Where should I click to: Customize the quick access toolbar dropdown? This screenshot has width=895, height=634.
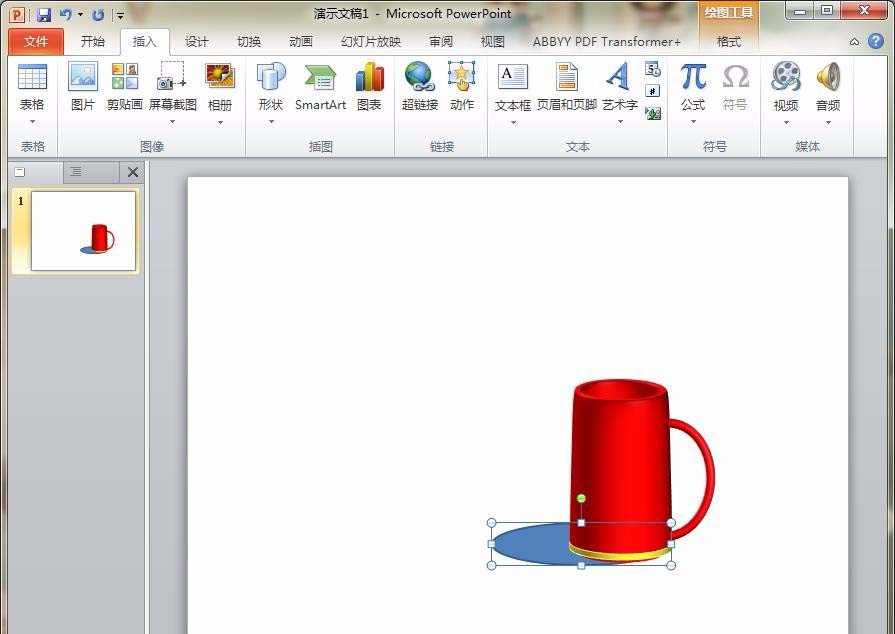pyautogui.click(x=120, y=15)
